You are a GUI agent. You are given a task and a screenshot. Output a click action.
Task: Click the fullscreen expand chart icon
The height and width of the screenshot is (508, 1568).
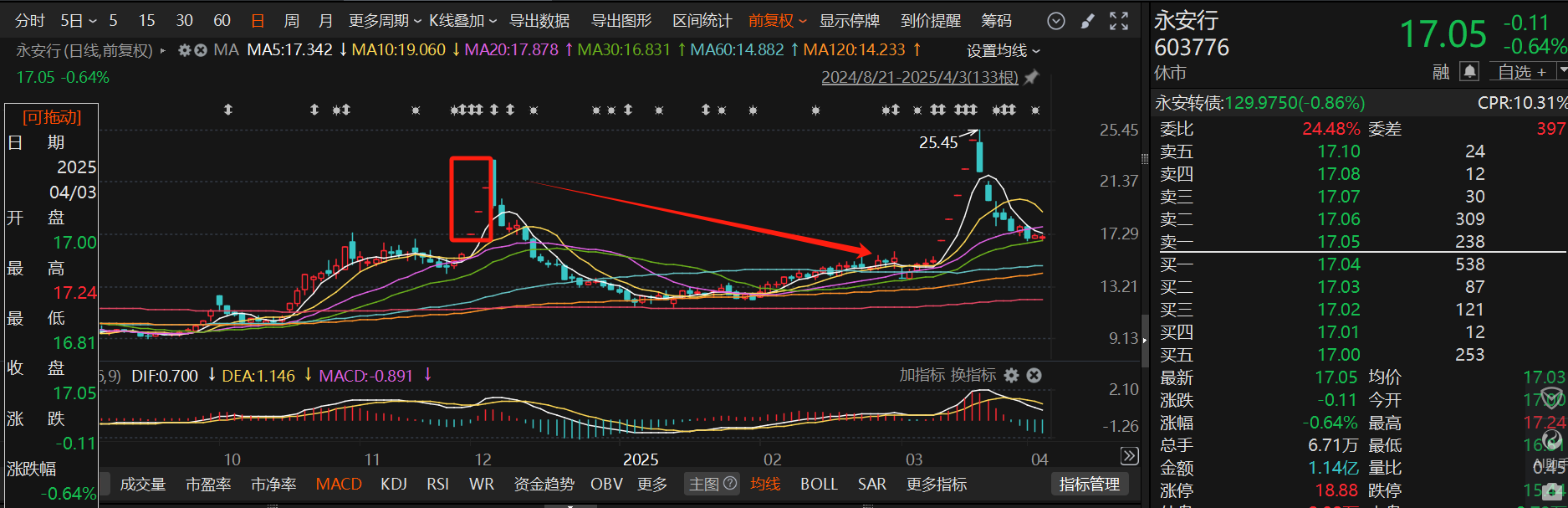1119,21
